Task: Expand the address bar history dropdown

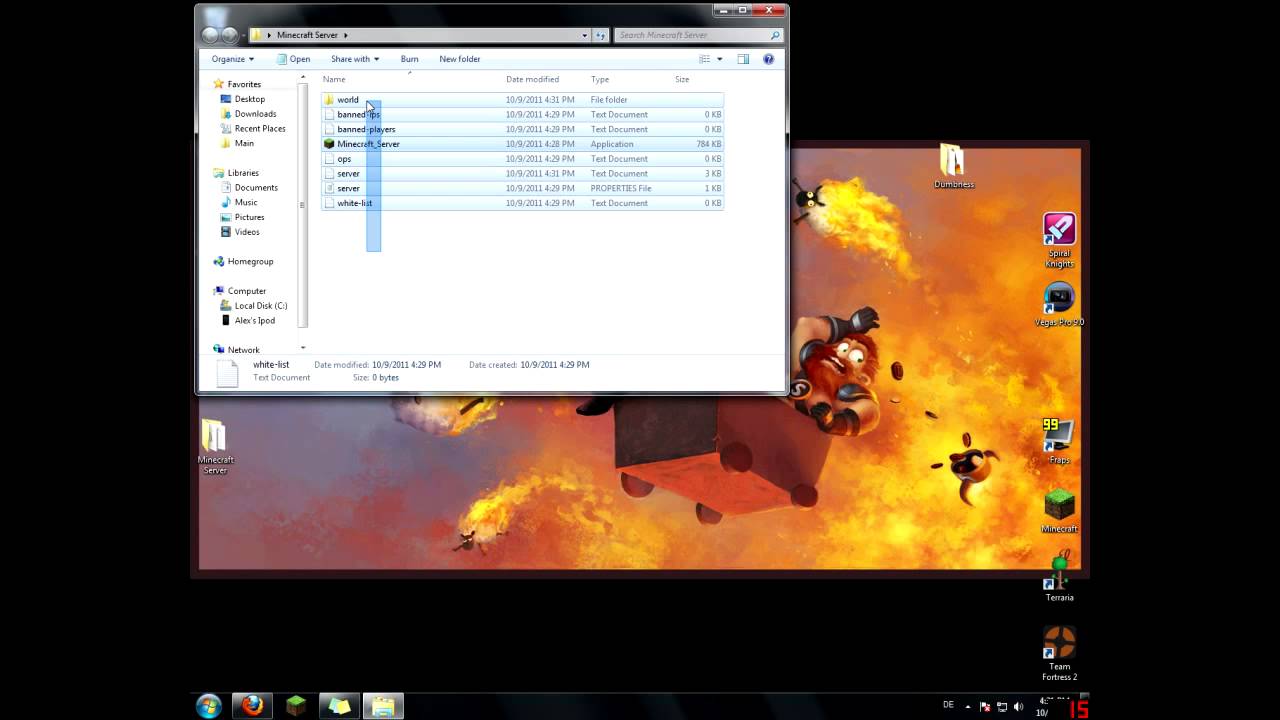Action: 584,35
